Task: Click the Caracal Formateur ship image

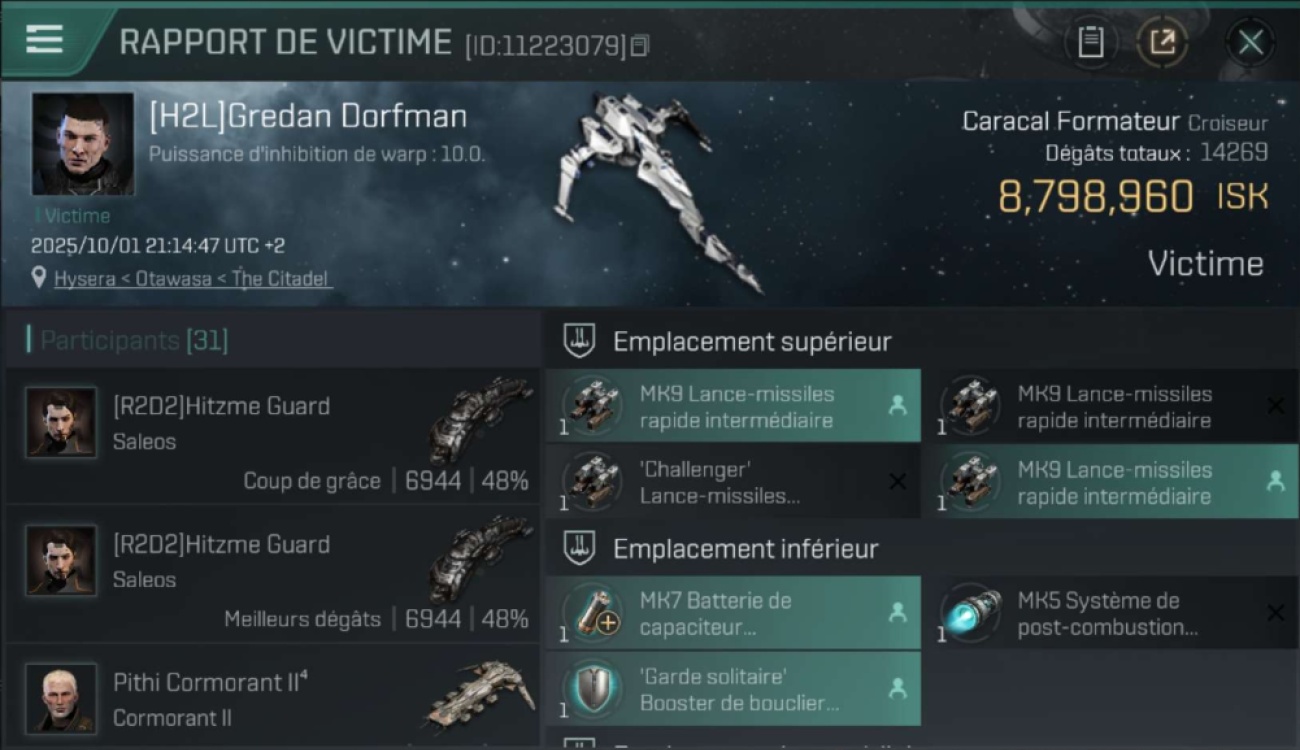Action: [657, 190]
